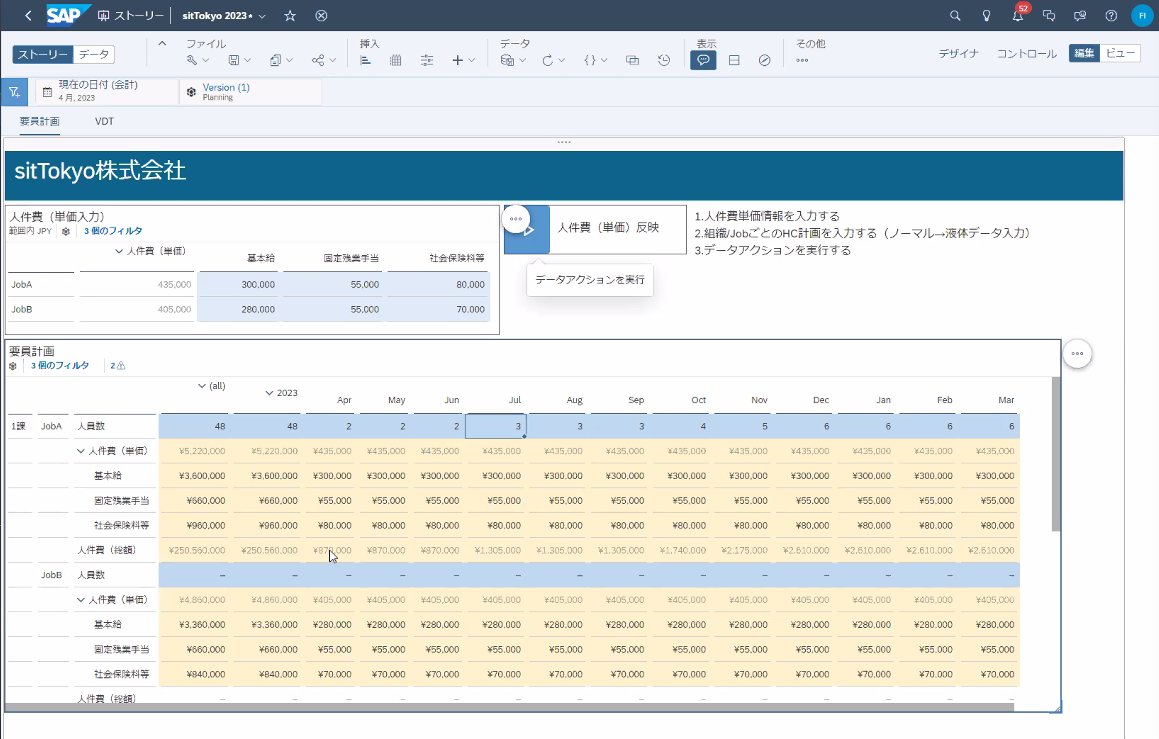Open the 現在の日付 (会計) date filter

[106, 91]
